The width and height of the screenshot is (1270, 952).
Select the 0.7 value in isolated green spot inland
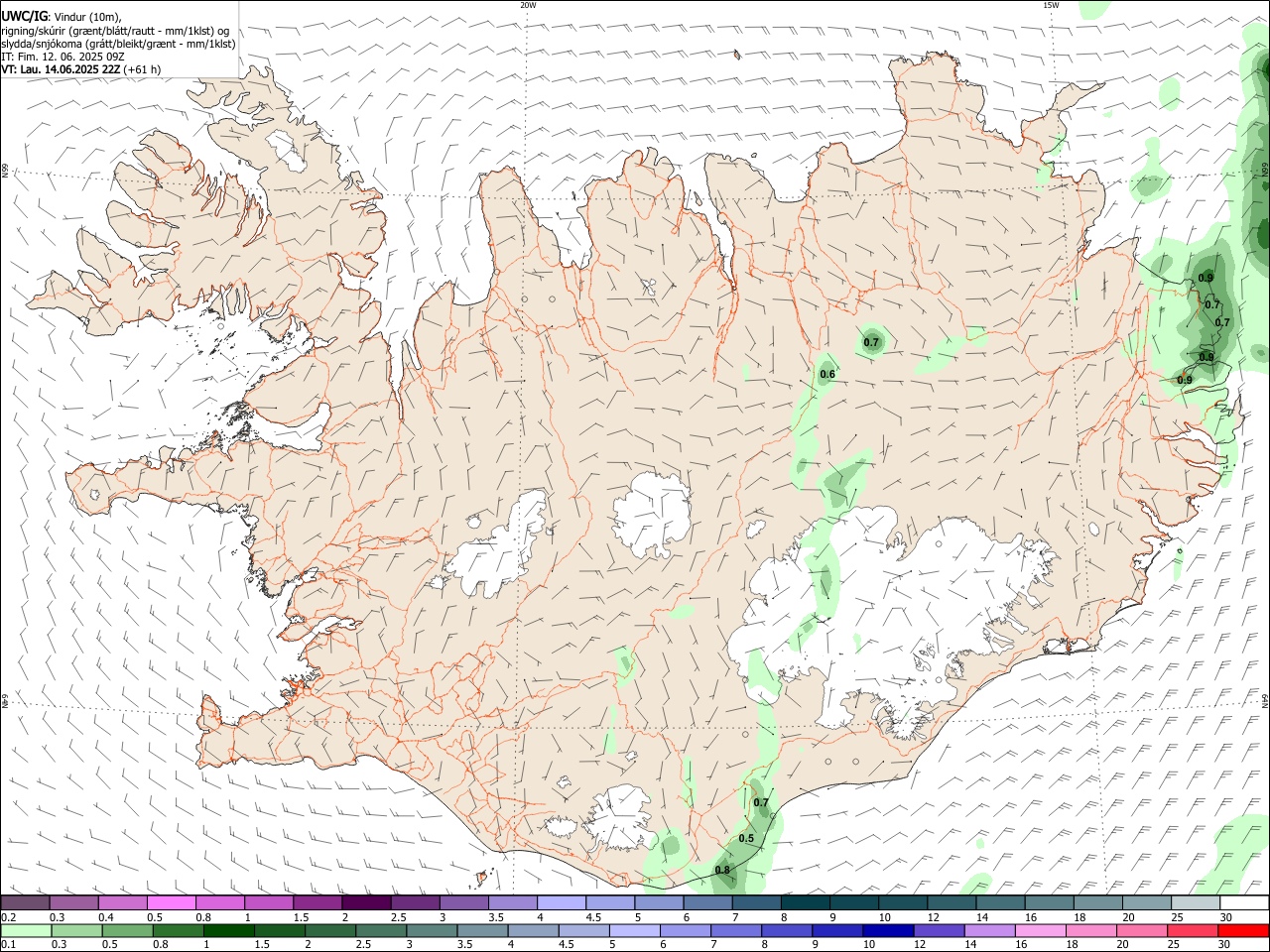(871, 342)
